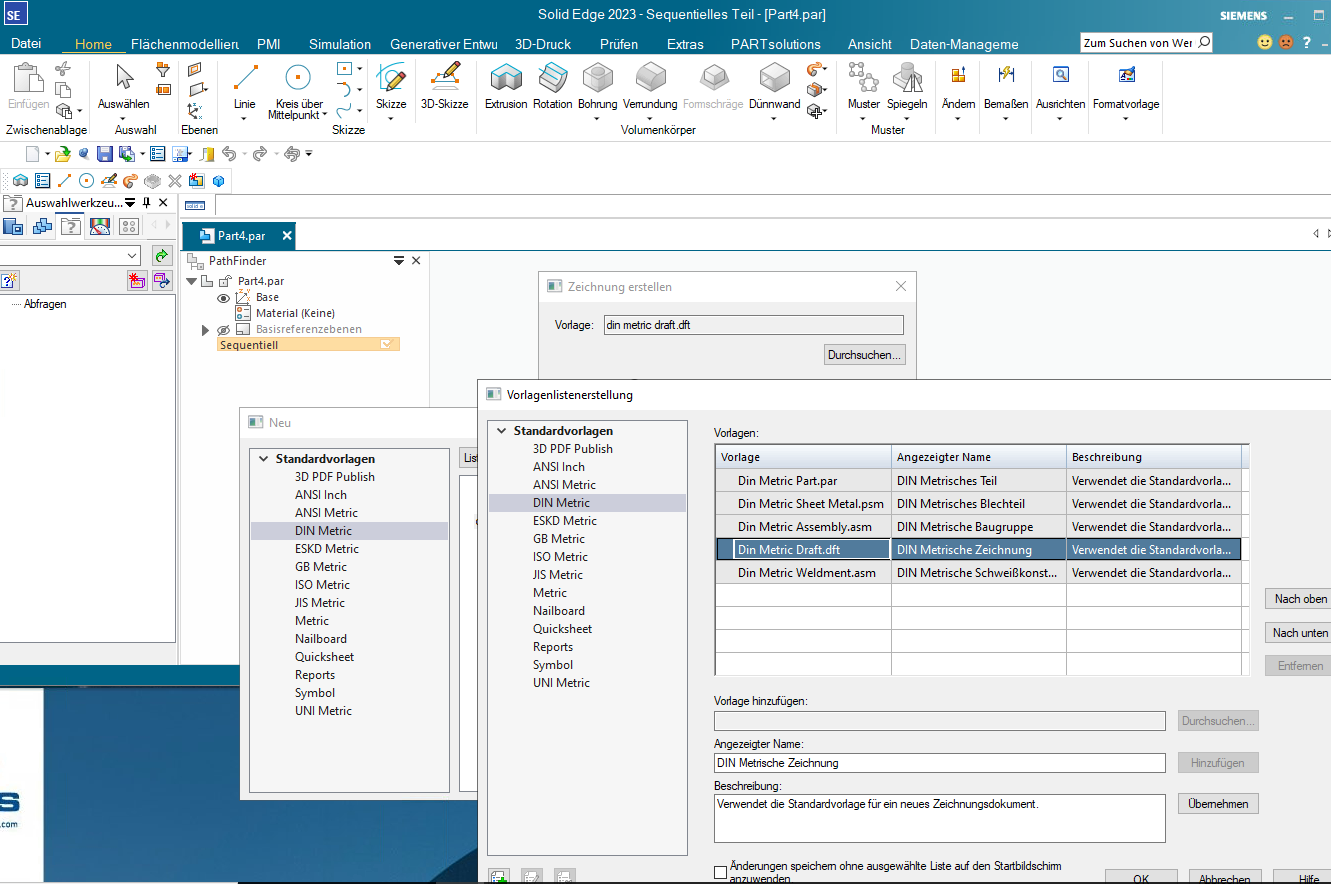Switch to the Flächenmodellieren tab
The image size is (1331, 884).
(x=185, y=44)
